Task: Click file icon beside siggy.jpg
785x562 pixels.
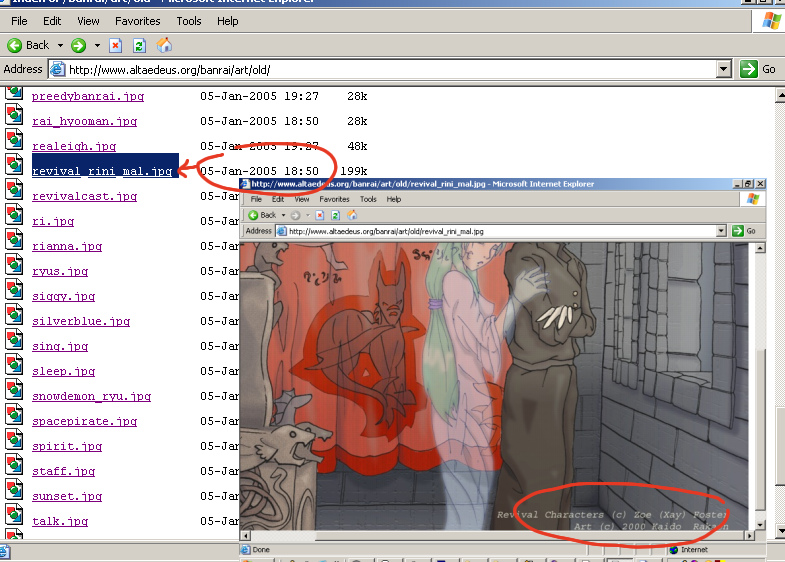Action: [14, 290]
